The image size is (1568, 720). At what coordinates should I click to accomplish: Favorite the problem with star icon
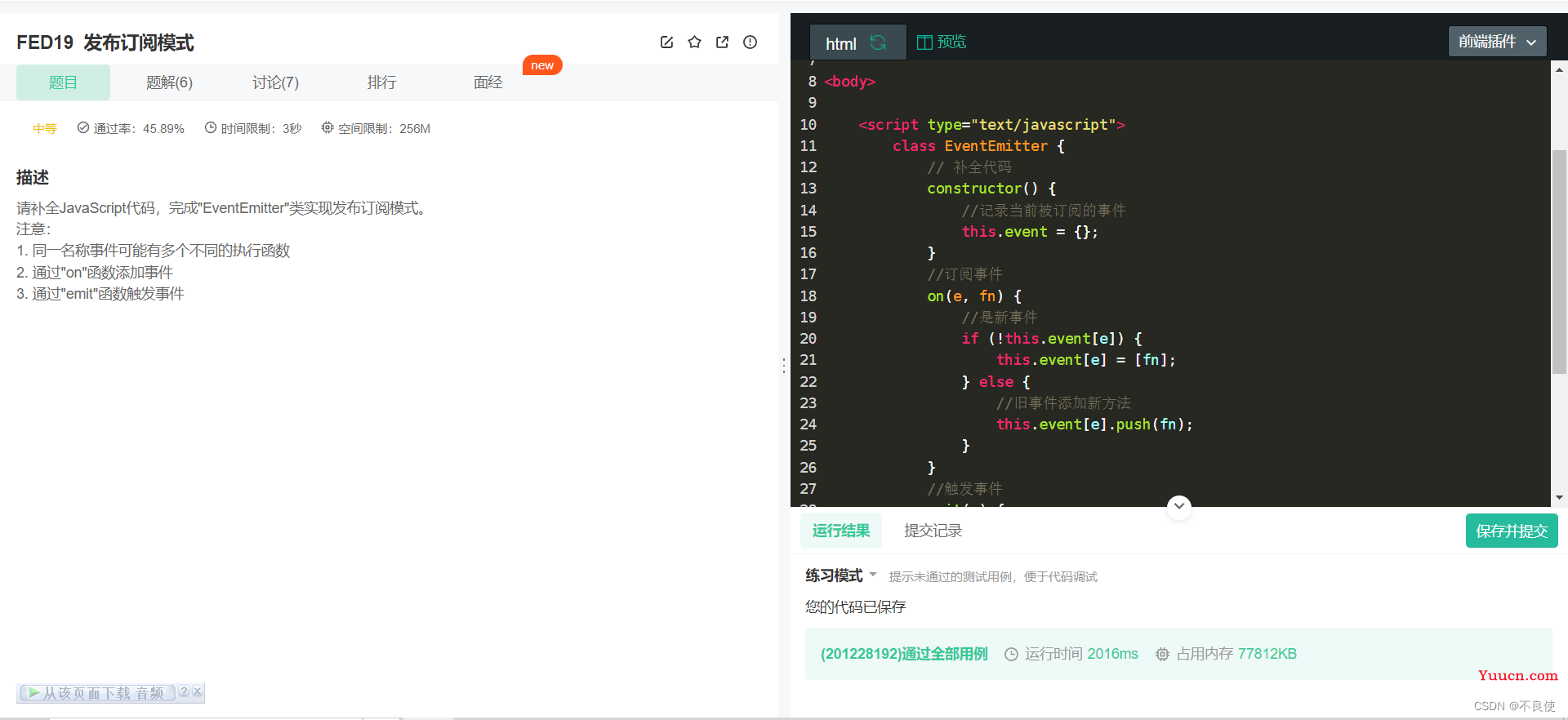coord(694,42)
